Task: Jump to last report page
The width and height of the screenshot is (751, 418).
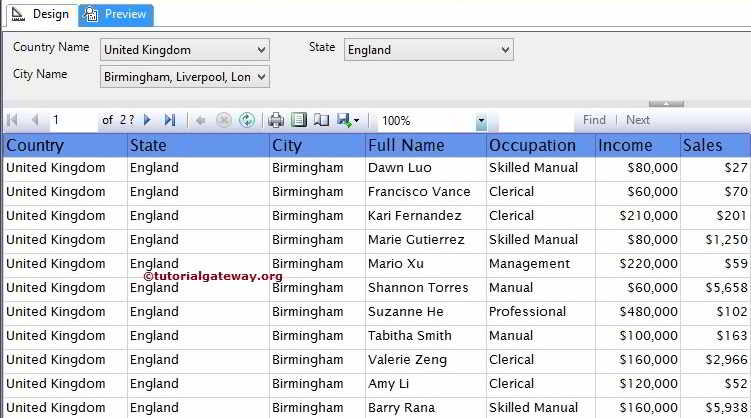Action: click(x=170, y=120)
